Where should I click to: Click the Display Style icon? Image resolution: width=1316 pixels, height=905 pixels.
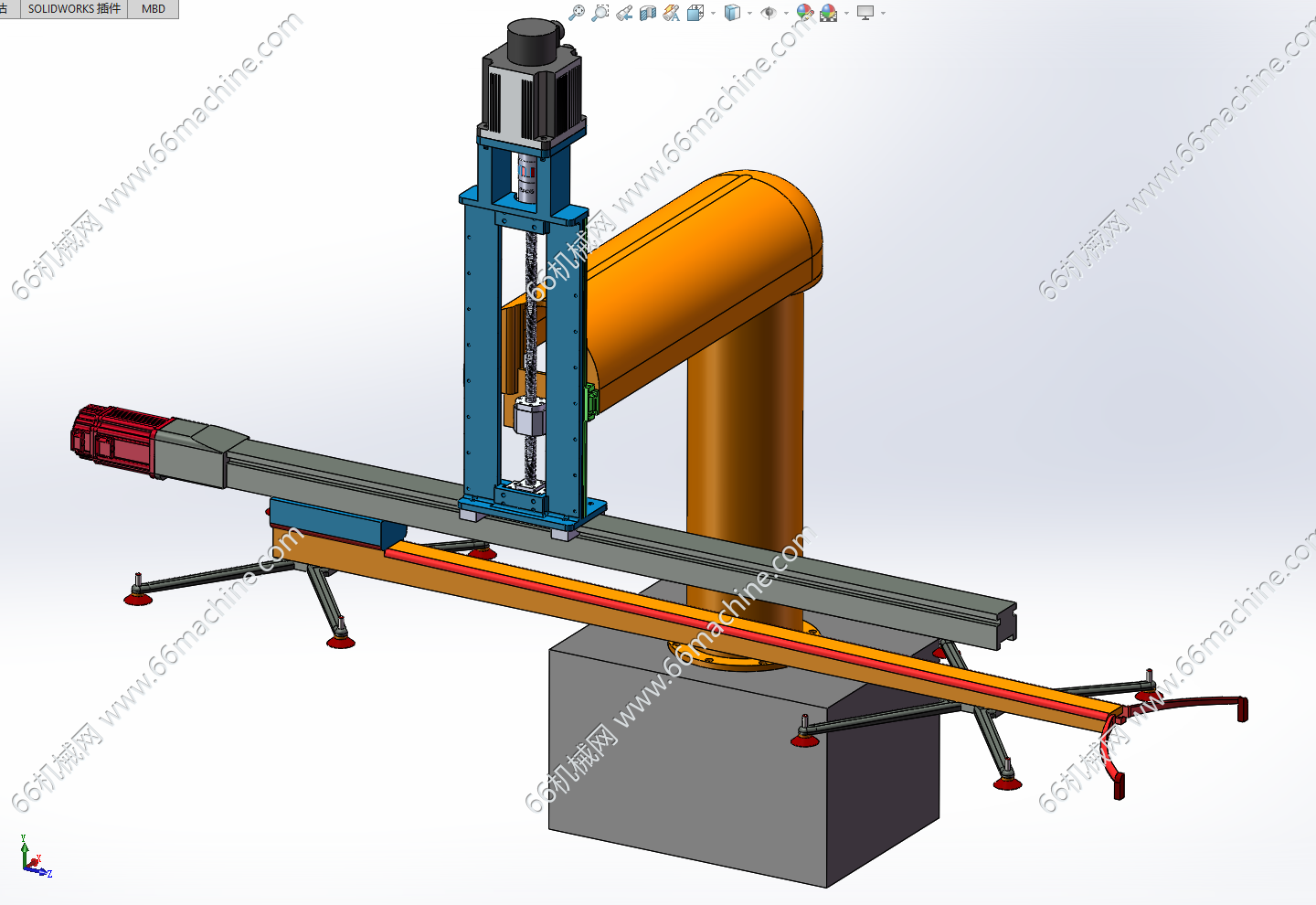732,13
